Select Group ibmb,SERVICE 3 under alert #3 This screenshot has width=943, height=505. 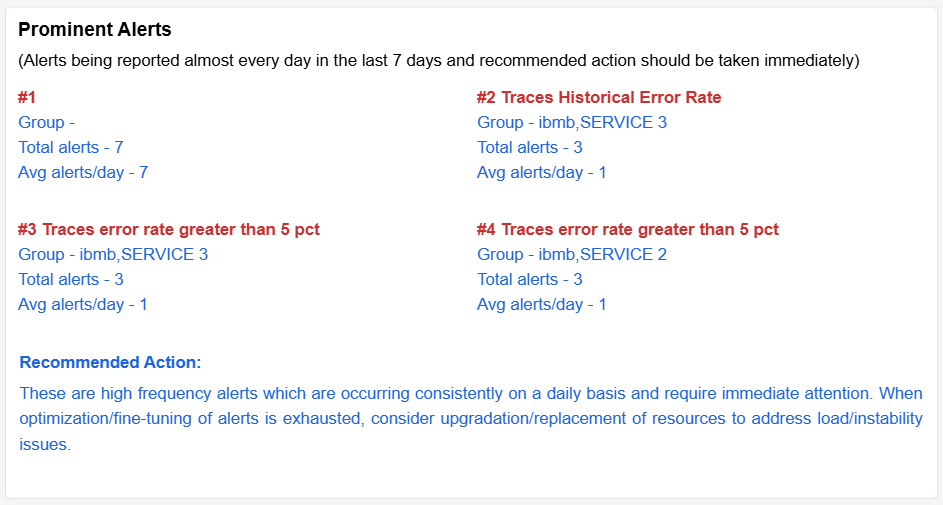(113, 254)
